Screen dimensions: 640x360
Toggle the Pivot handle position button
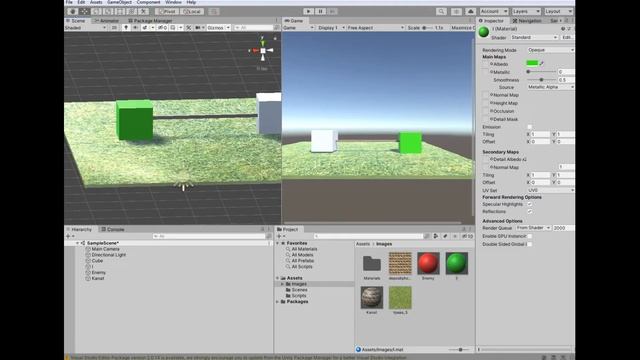[167, 11]
